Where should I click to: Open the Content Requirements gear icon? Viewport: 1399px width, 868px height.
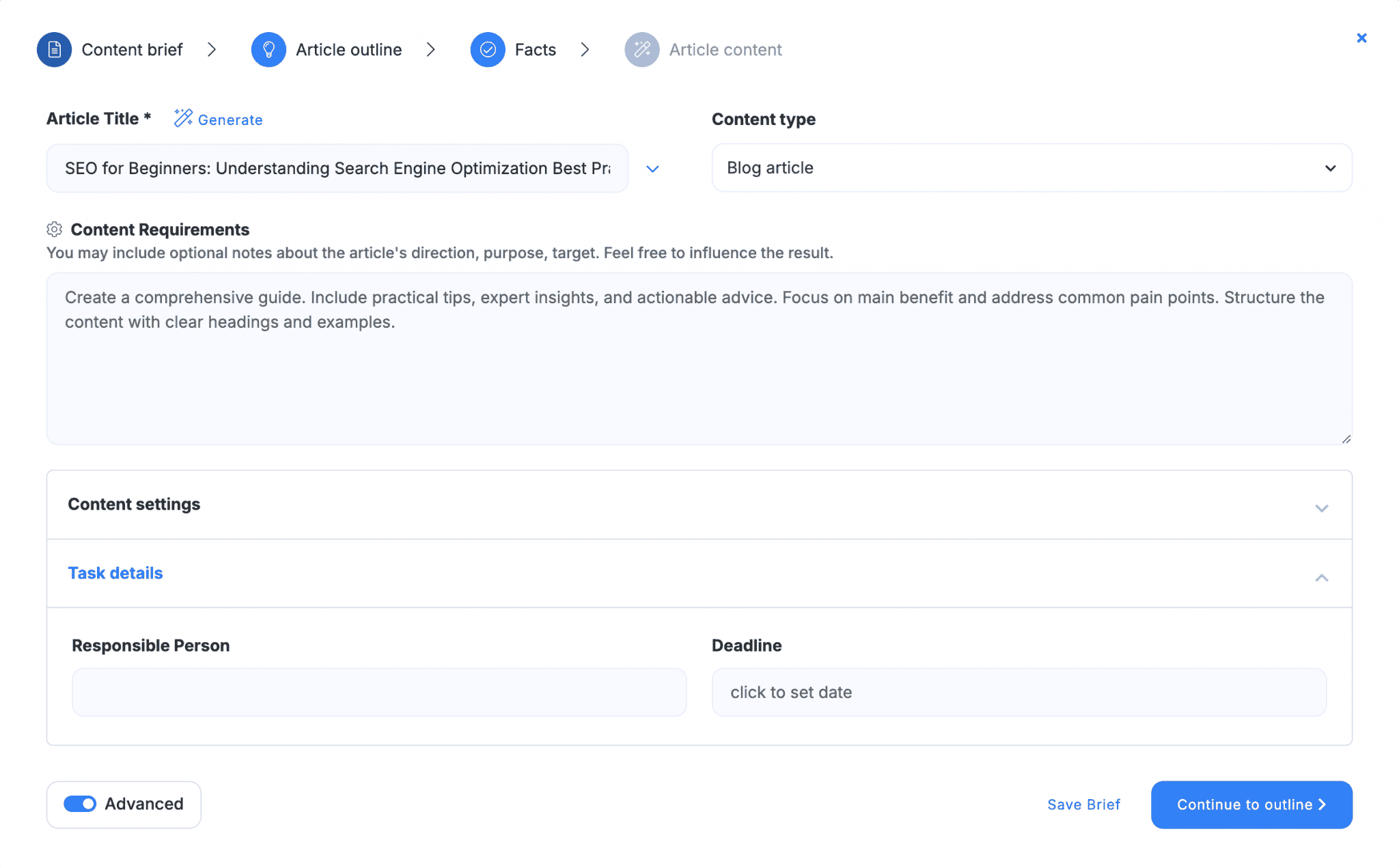tap(55, 229)
